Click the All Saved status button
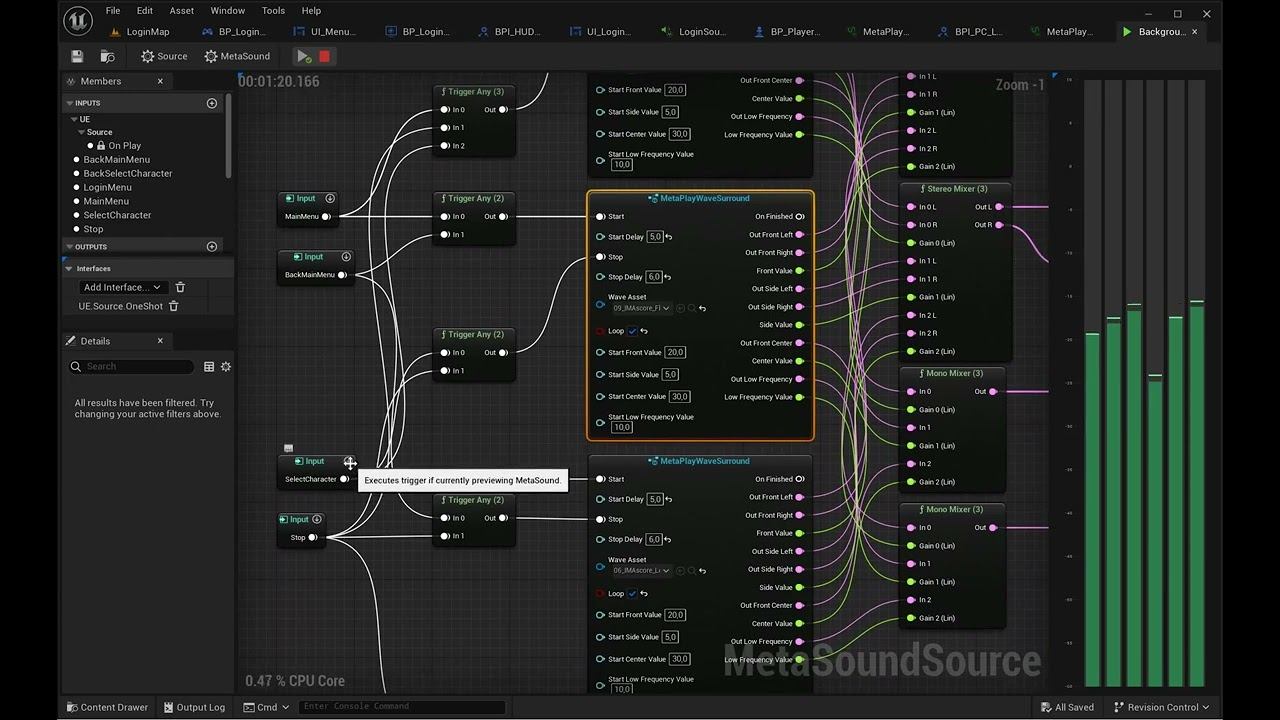 coord(1066,707)
